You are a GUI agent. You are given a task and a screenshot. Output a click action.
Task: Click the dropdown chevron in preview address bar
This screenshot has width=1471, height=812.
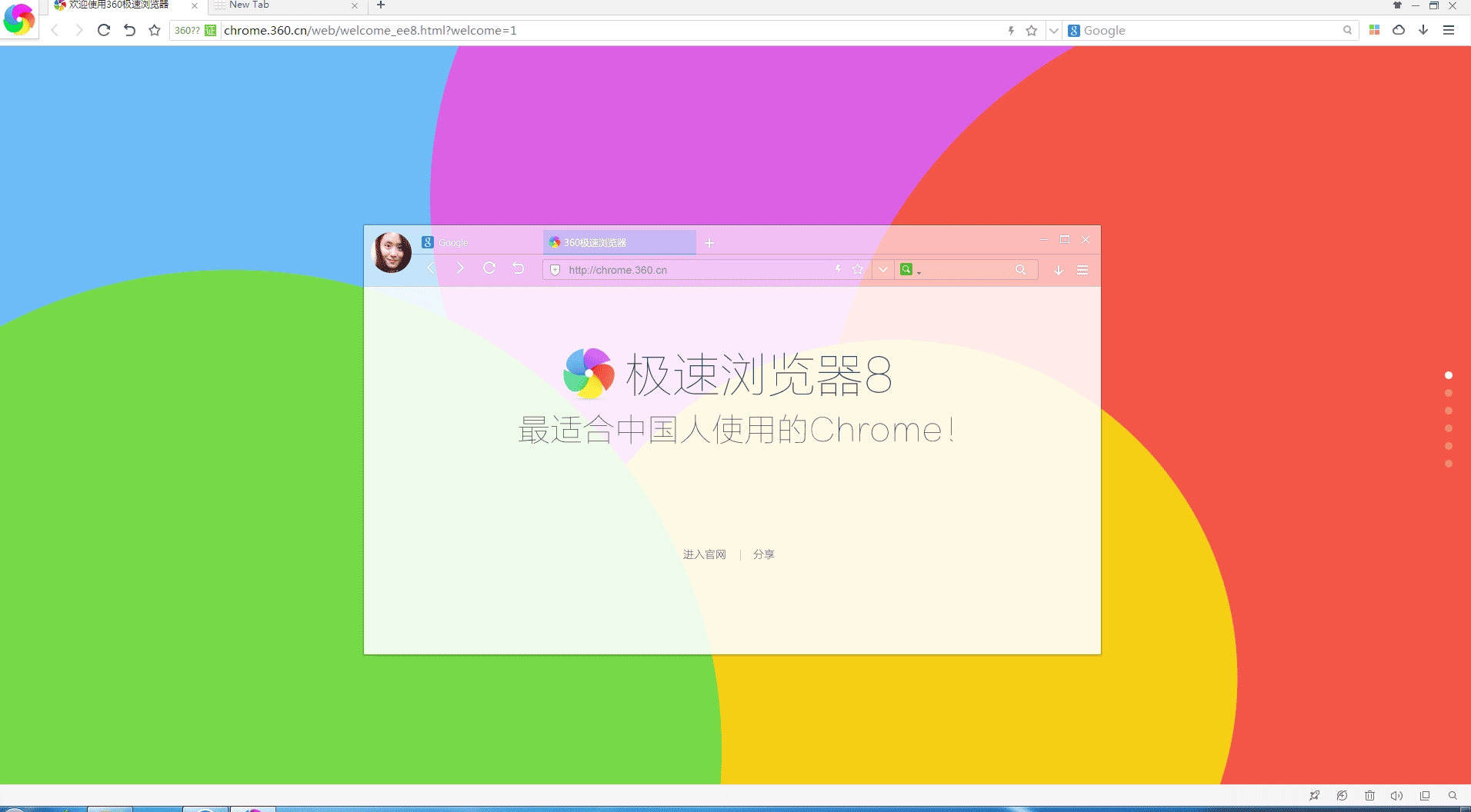click(883, 269)
